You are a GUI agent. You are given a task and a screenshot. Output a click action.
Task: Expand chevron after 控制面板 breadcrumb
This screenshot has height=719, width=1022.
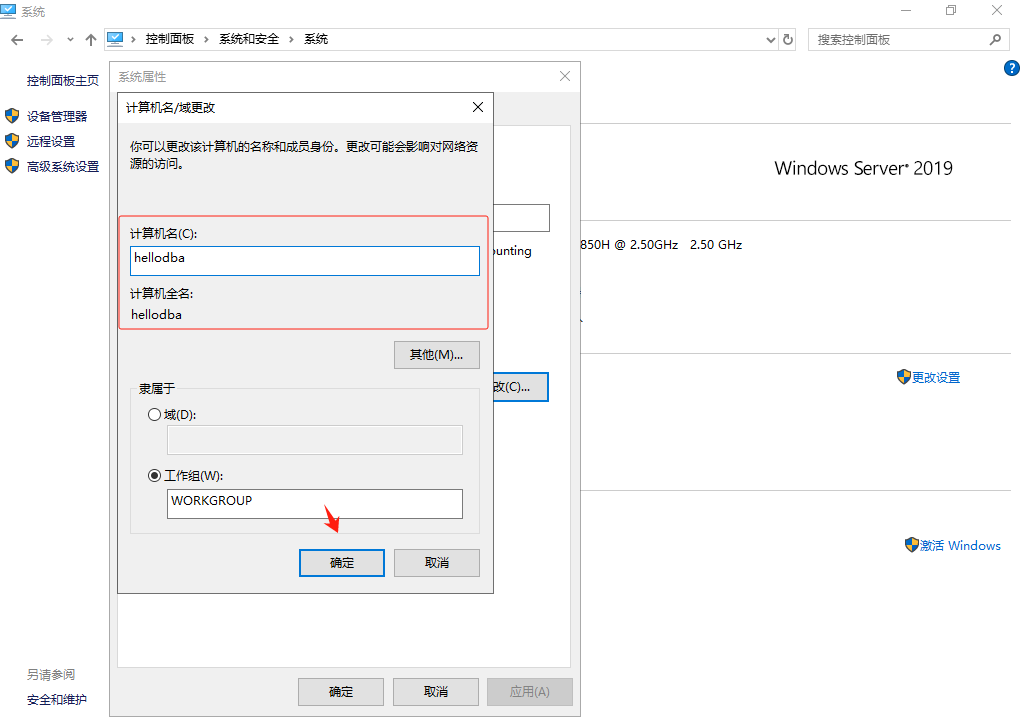coord(207,40)
